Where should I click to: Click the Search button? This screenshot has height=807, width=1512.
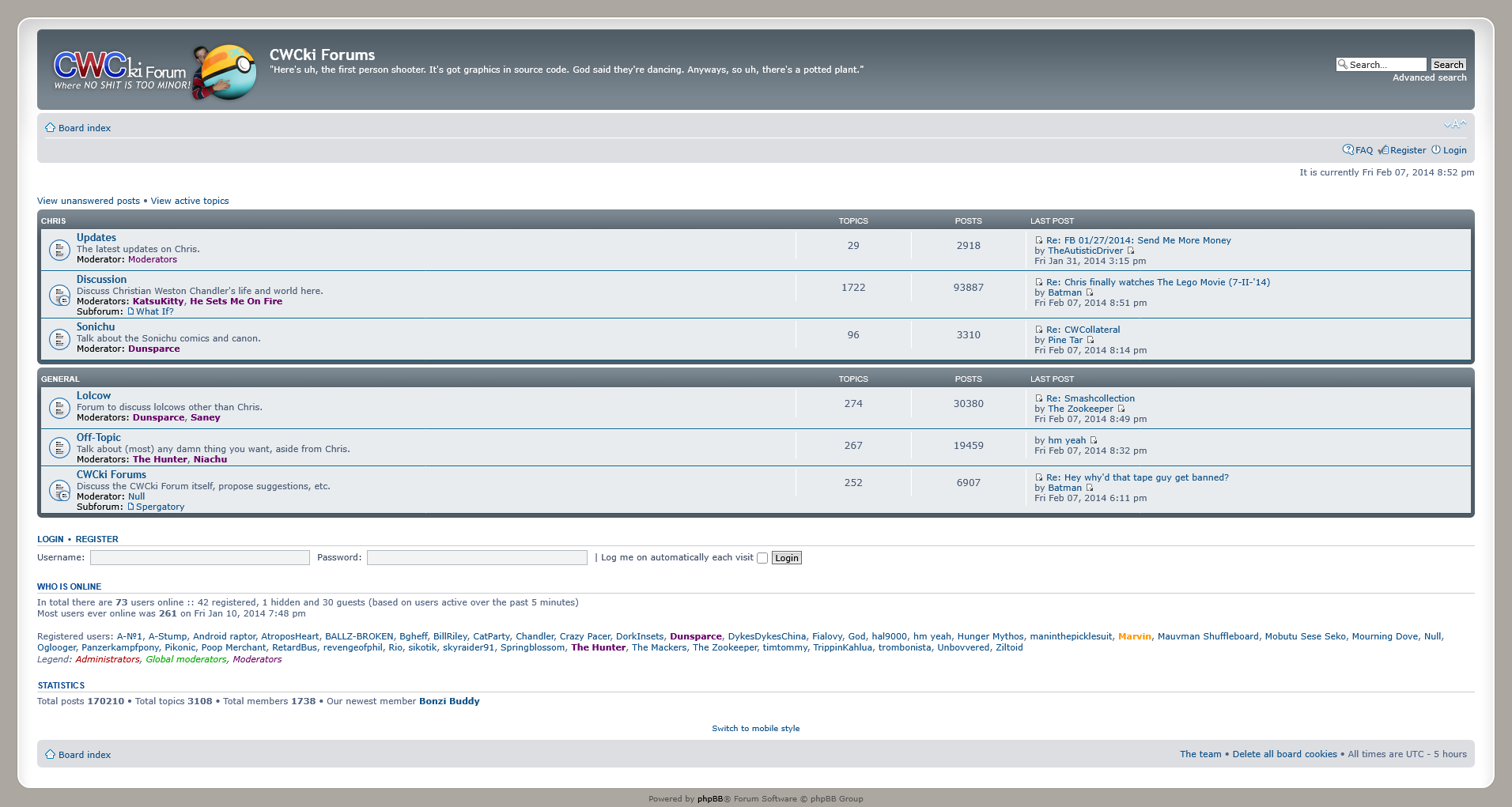coord(1448,65)
